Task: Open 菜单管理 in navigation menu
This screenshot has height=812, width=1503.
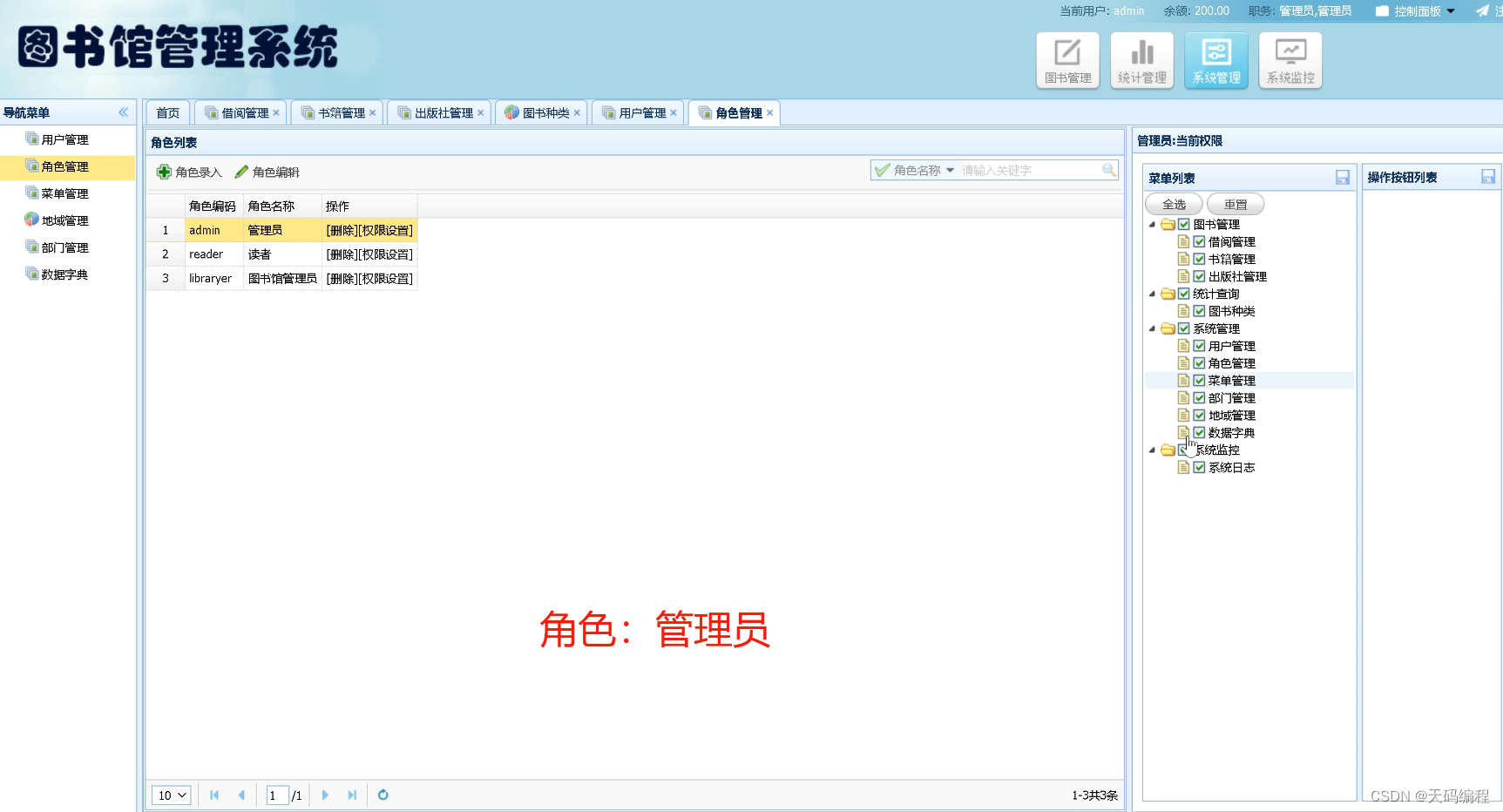Action: [x=64, y=193]
